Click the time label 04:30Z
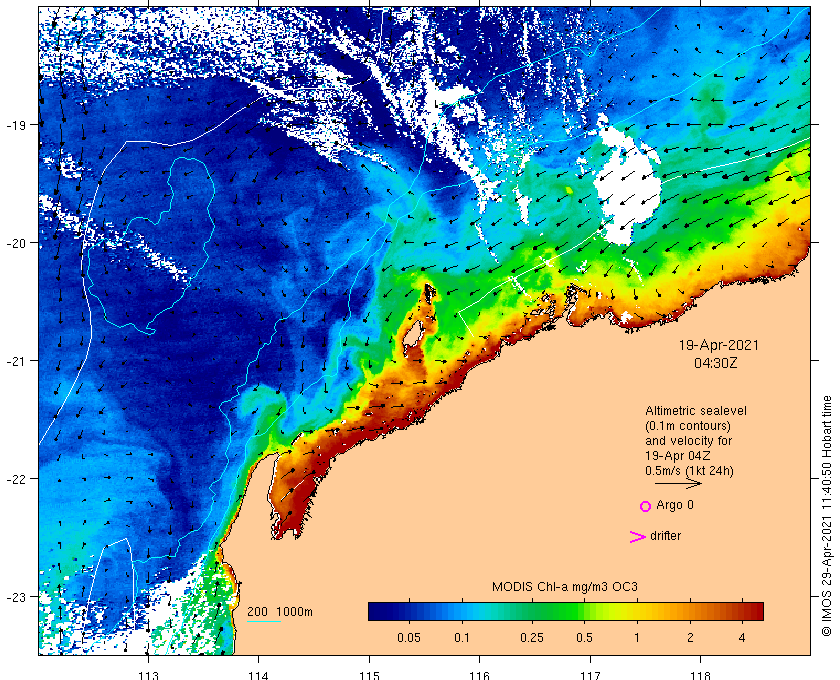This screenshot has width=840, height=680. coord(716,363)
